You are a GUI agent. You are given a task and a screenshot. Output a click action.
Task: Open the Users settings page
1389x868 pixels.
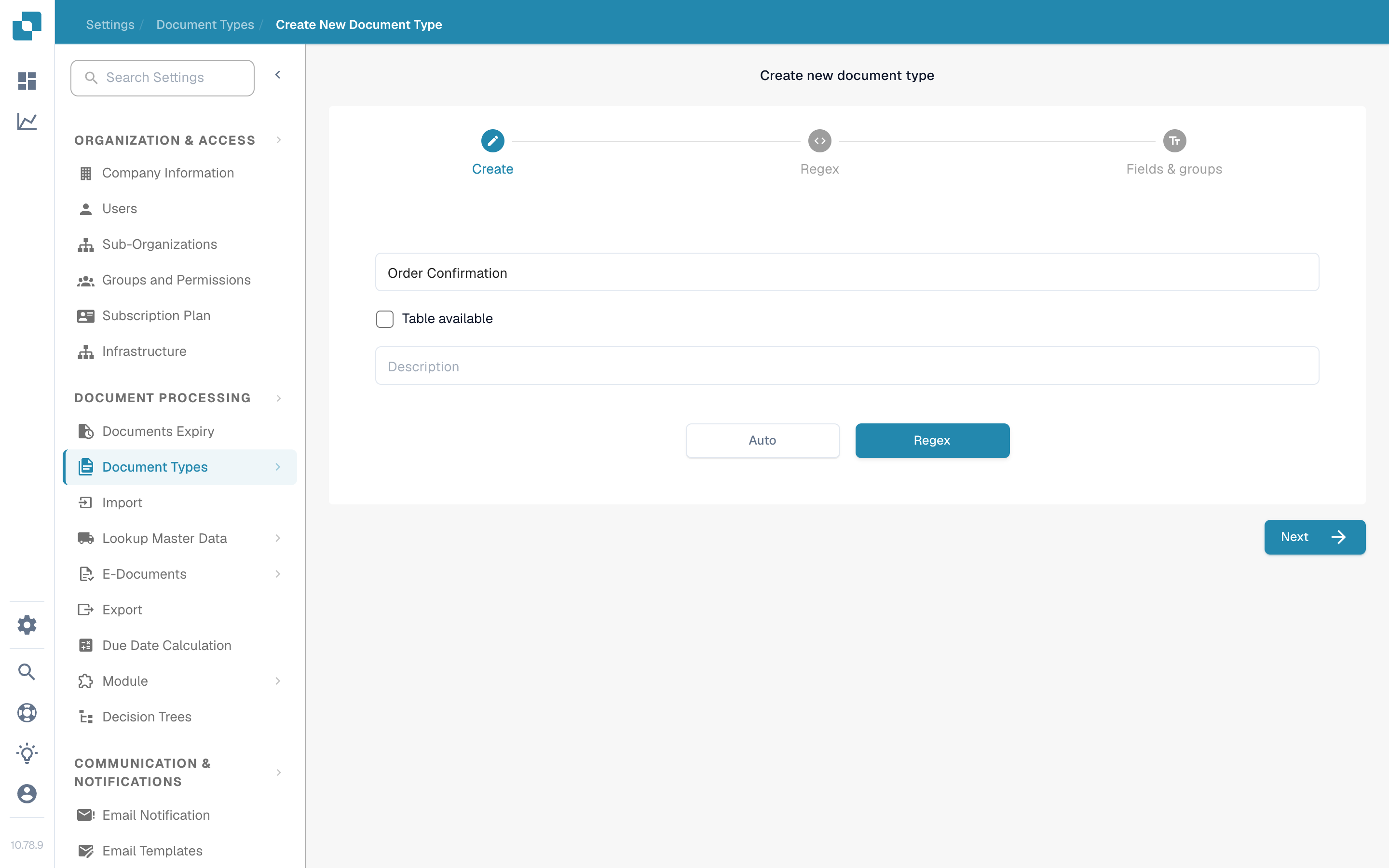[x=179, y=208]
